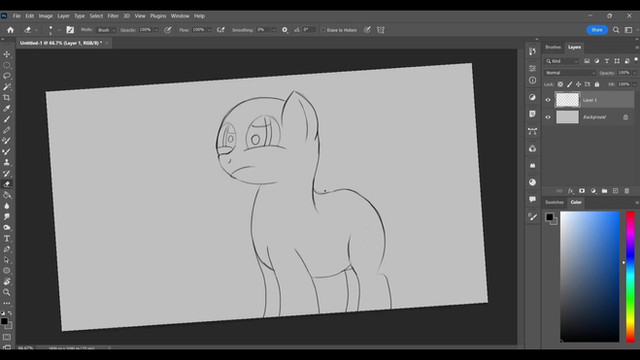
Task: Click inside the color picker field
Action: point(589,276)
